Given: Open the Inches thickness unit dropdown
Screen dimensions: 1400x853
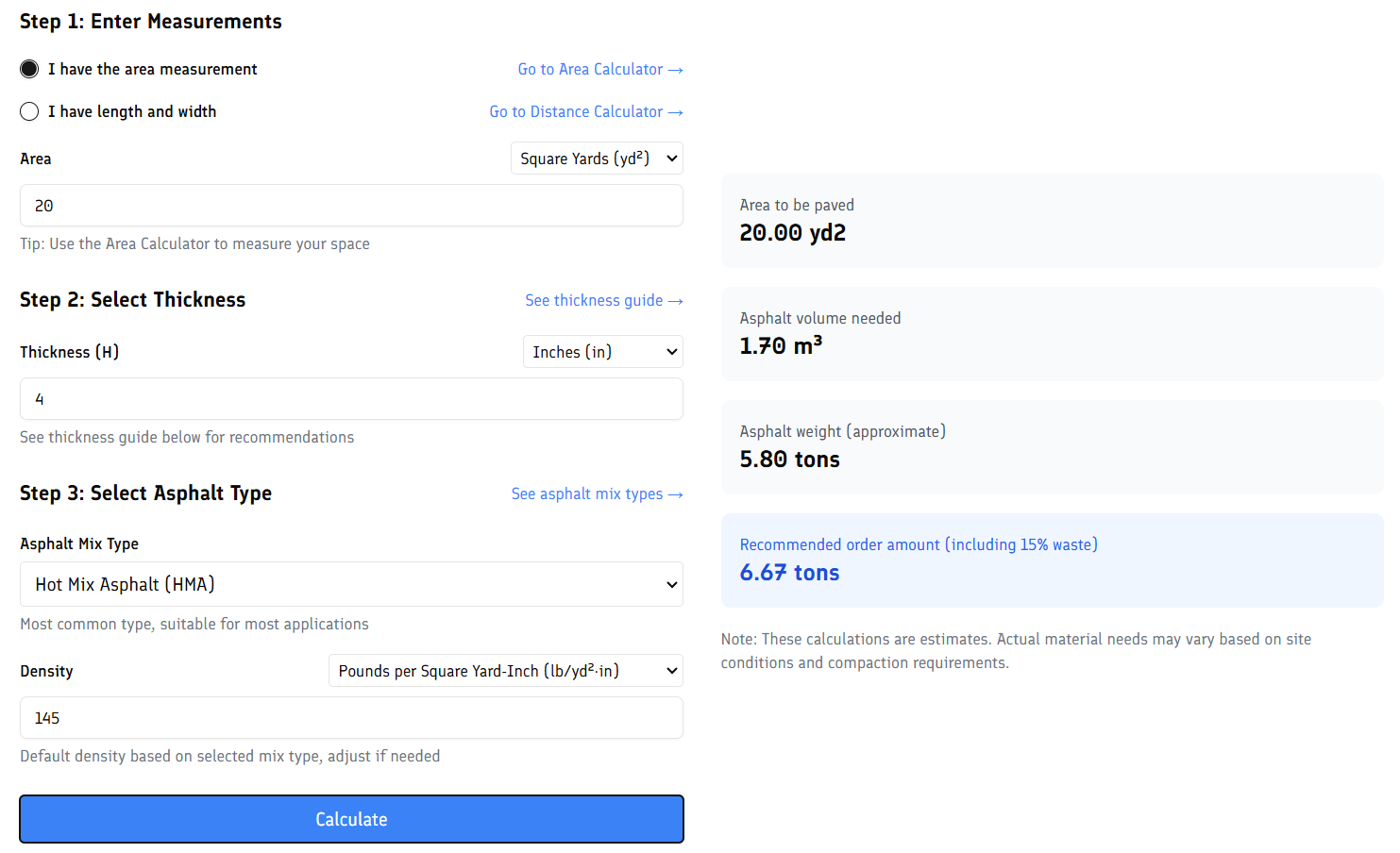Looking at the screenshot, I should pyautogui.click(x=602, y=352).
